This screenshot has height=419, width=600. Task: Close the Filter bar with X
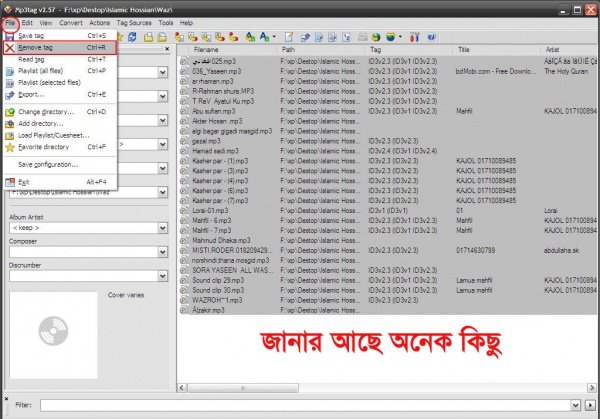(x=7, y=398)
